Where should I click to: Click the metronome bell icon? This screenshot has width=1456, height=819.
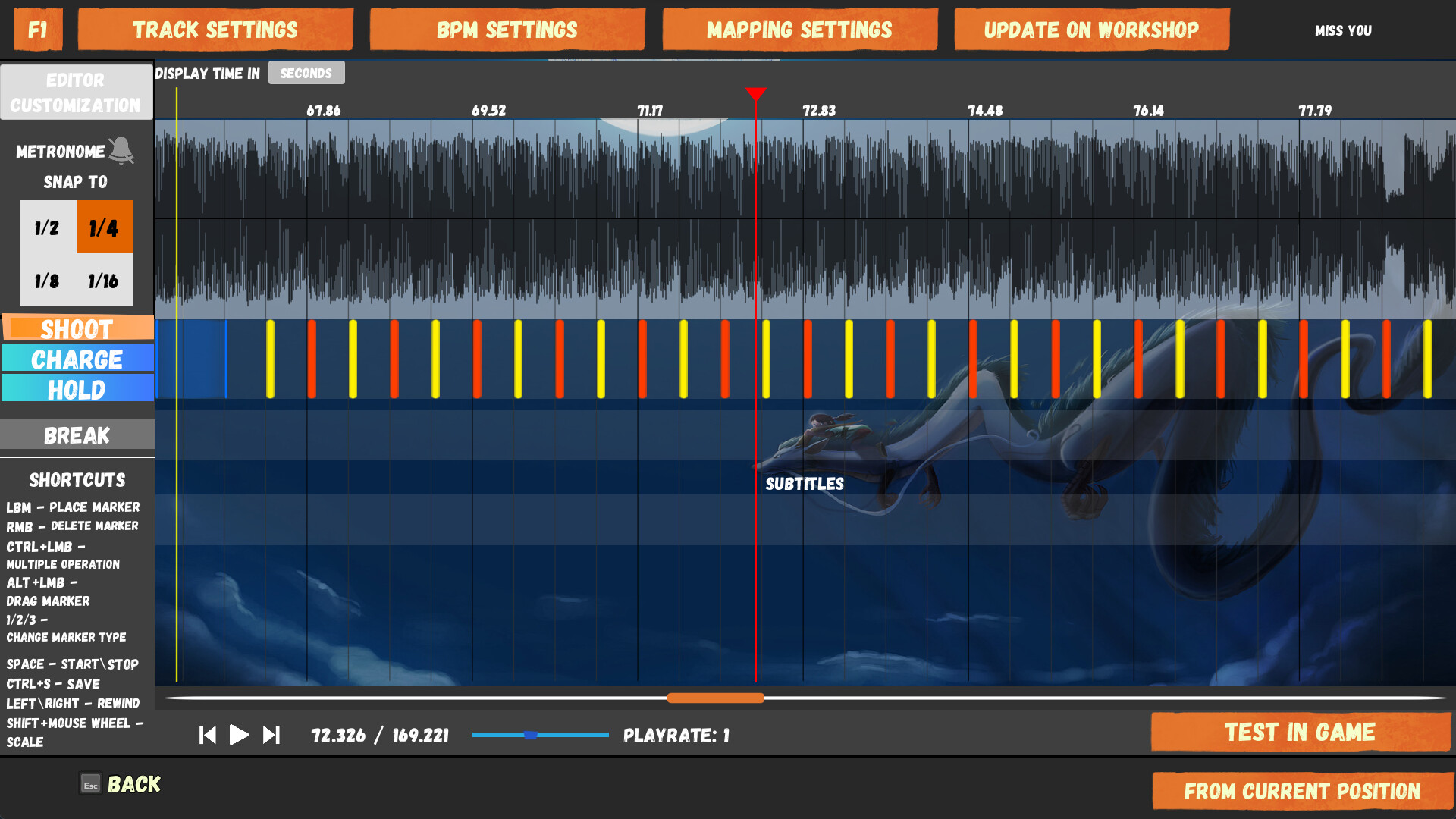[x=121, y=150]
